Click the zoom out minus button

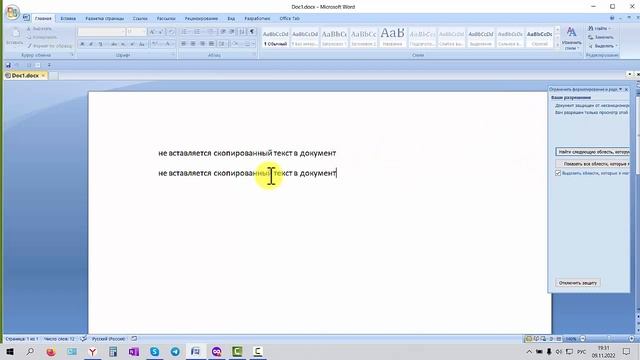tap(583, 339)
